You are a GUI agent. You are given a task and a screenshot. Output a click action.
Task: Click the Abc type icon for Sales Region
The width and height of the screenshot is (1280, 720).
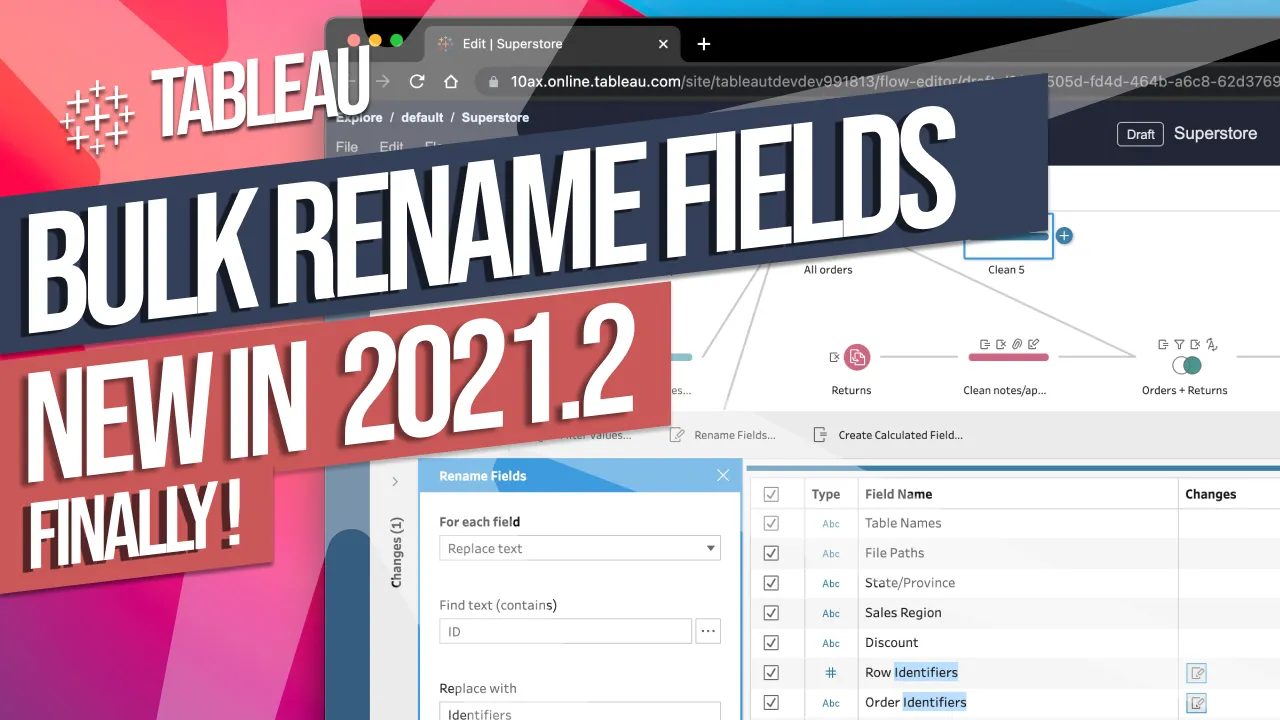click(x=831, y=613)
